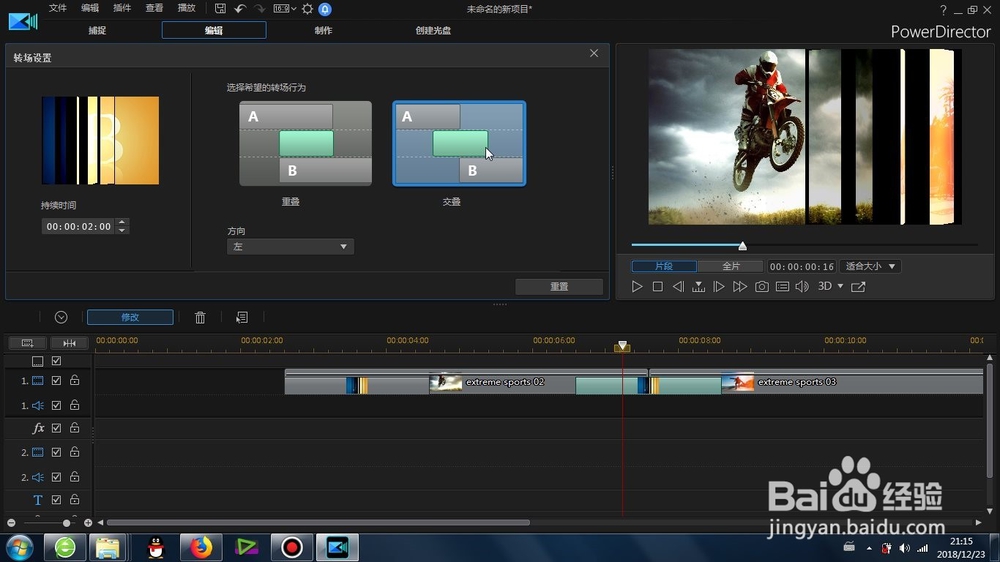Open the 方向 direction dropdown
The image size is (1000, 562).
[x=290, y=246]
